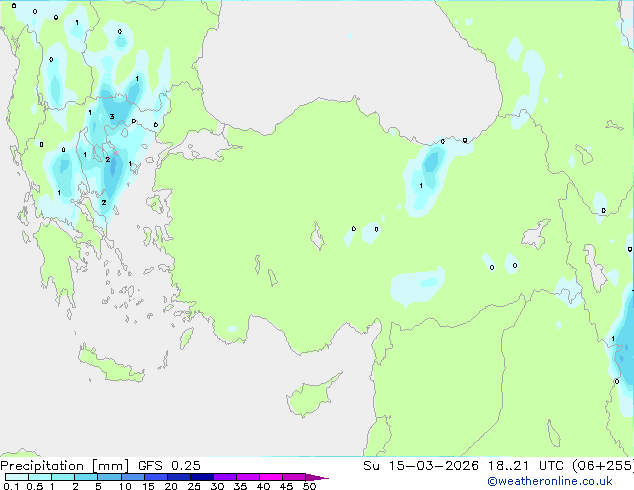Click the 0.1 to 0.5 mm legend swatch
Viewport: 634px width, 490px height.
(17, 477)
